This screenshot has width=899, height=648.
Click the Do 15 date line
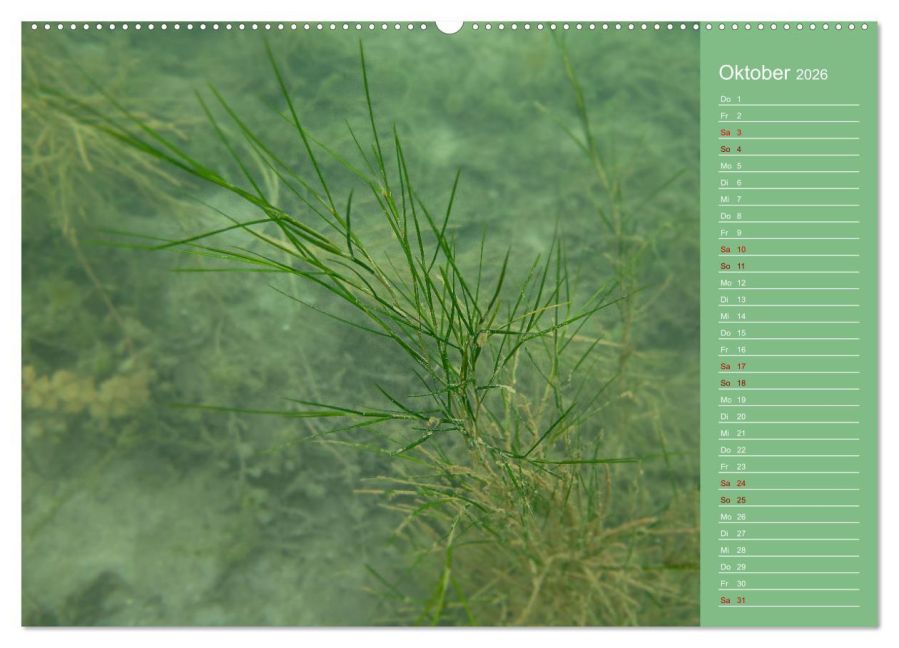pyautogui.click(x=789, y=333)
